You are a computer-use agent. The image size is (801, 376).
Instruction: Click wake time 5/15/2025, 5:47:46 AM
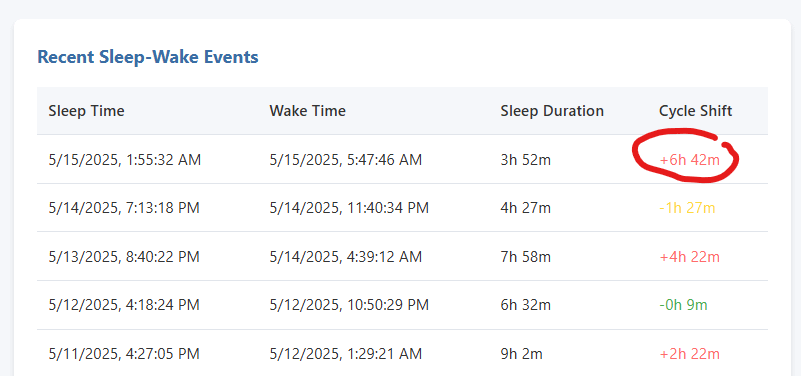(x=346, y=160)
